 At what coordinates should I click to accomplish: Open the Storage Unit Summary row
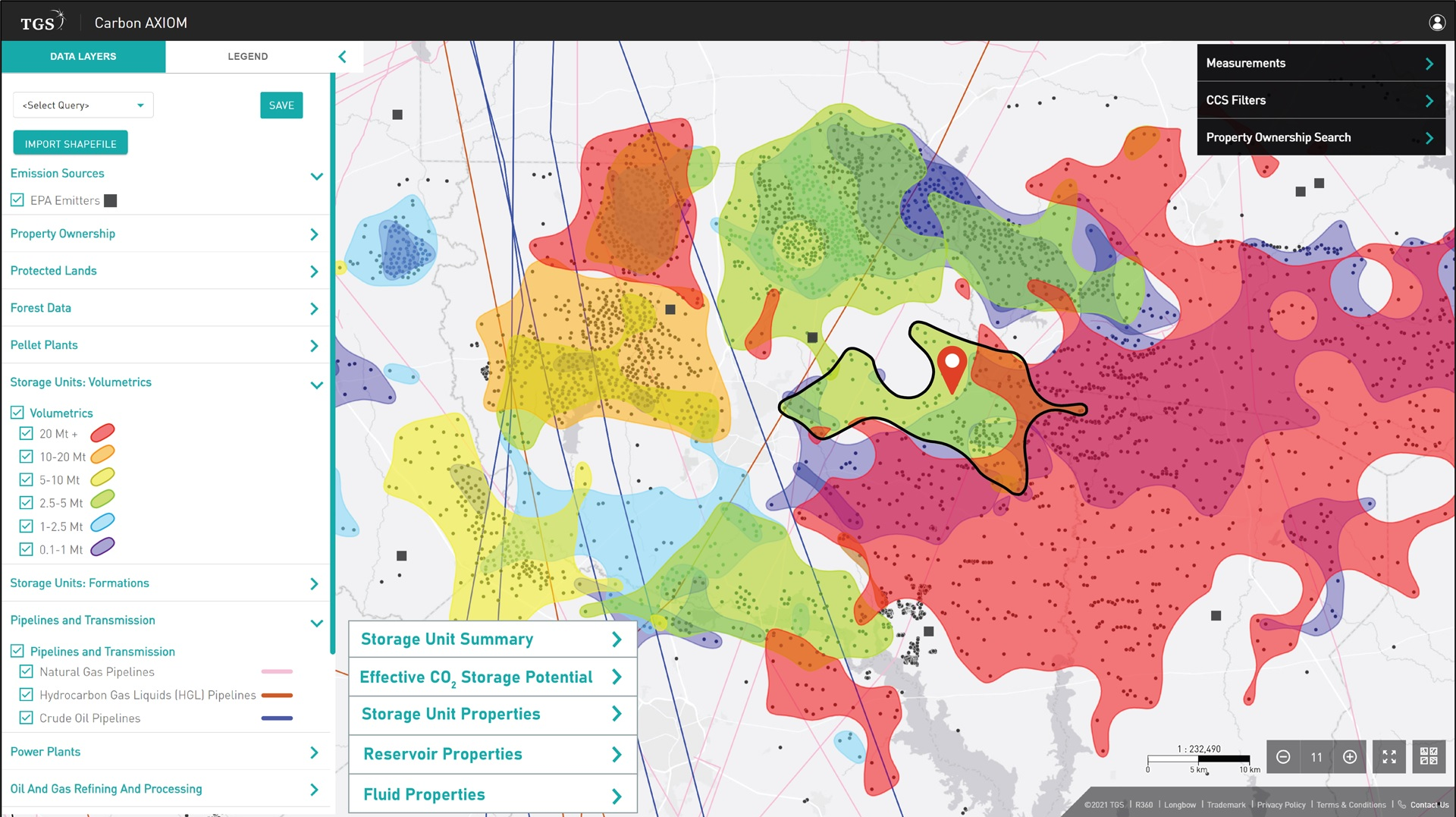(x=492, y=639)
